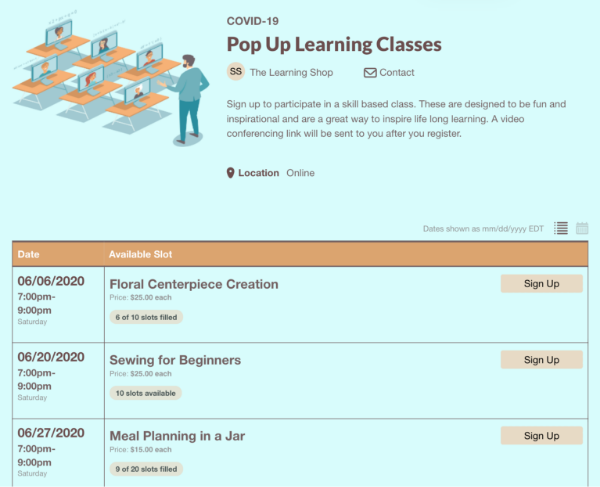Select the Floral Centerpiece Creation title
Image resolution: width=600 pixels, height=487 pixels.
[x=194, y=284]
